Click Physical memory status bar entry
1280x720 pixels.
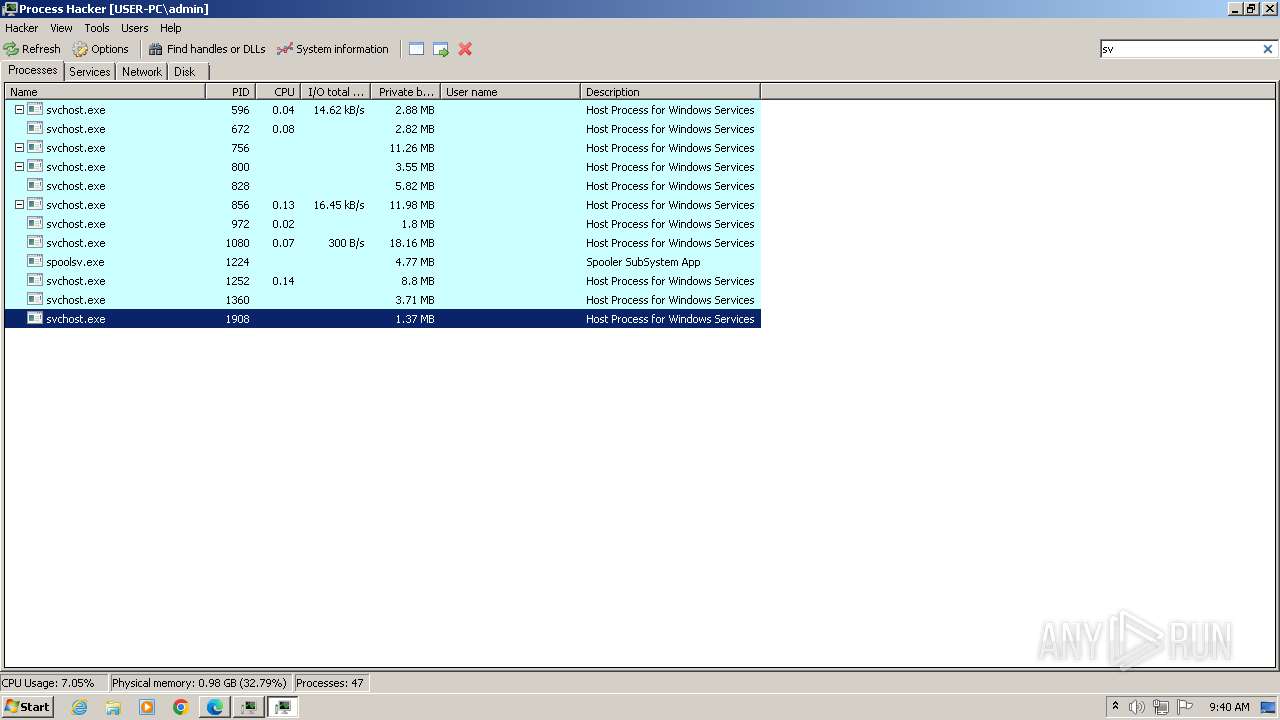(x=200, y=683)
